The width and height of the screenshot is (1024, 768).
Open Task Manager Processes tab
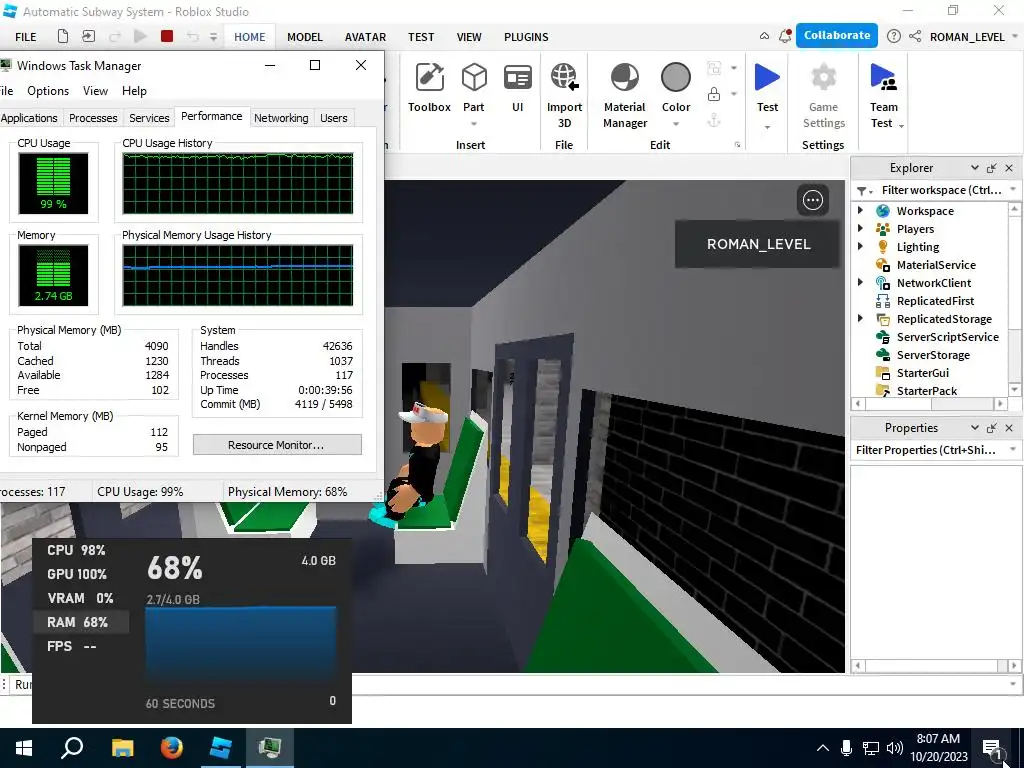[x=93, y=118]
